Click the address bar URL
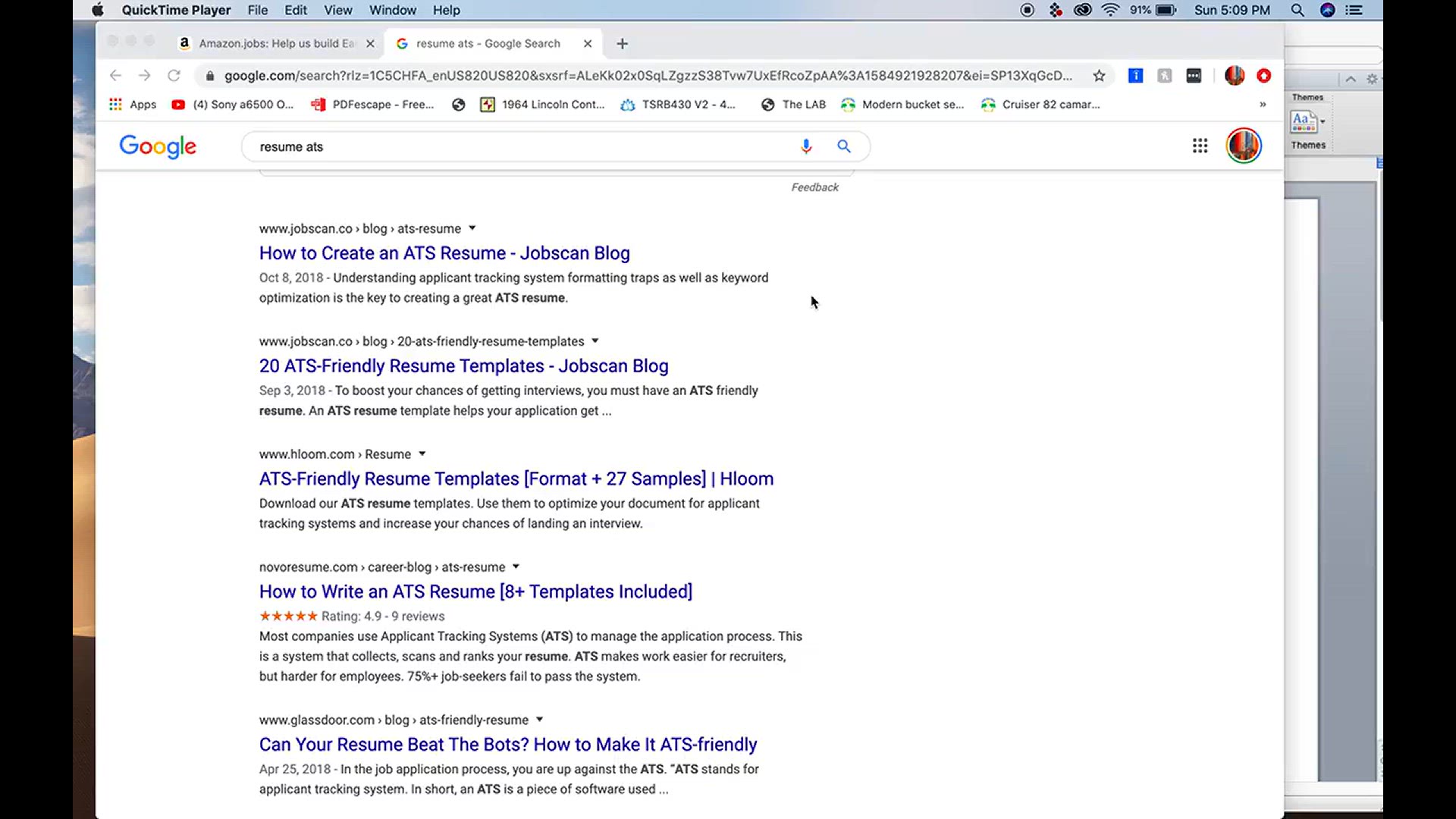 click(x=648, y=76)
